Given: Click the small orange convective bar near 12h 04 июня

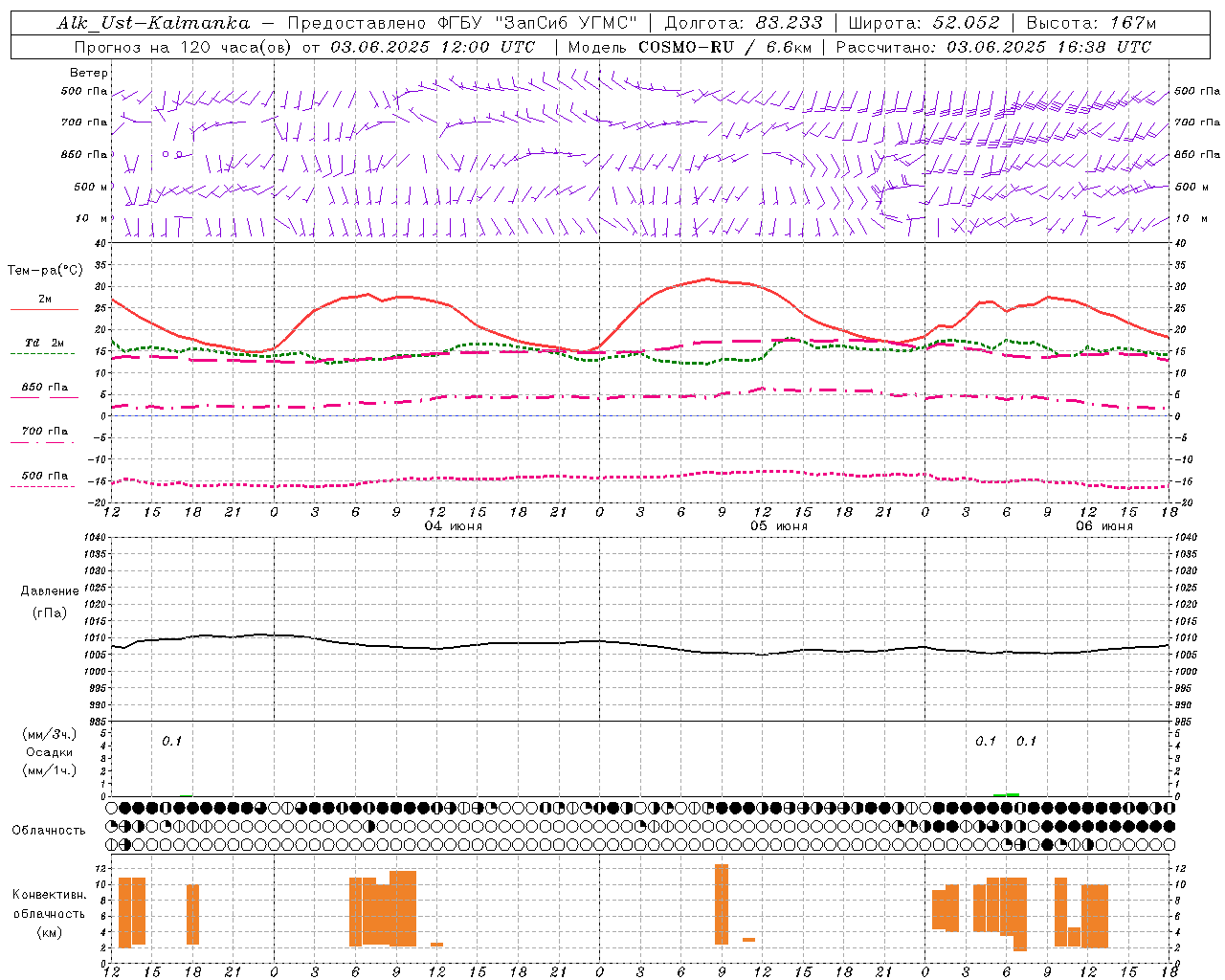Looking at the screenshot, I should coord(436,945).
